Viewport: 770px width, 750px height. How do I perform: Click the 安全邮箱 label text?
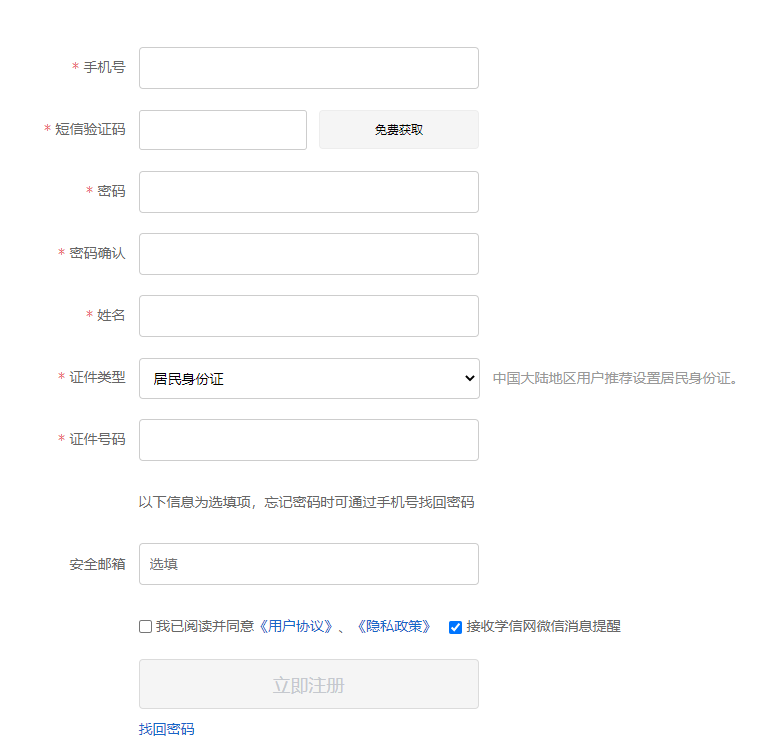(97, 564)
